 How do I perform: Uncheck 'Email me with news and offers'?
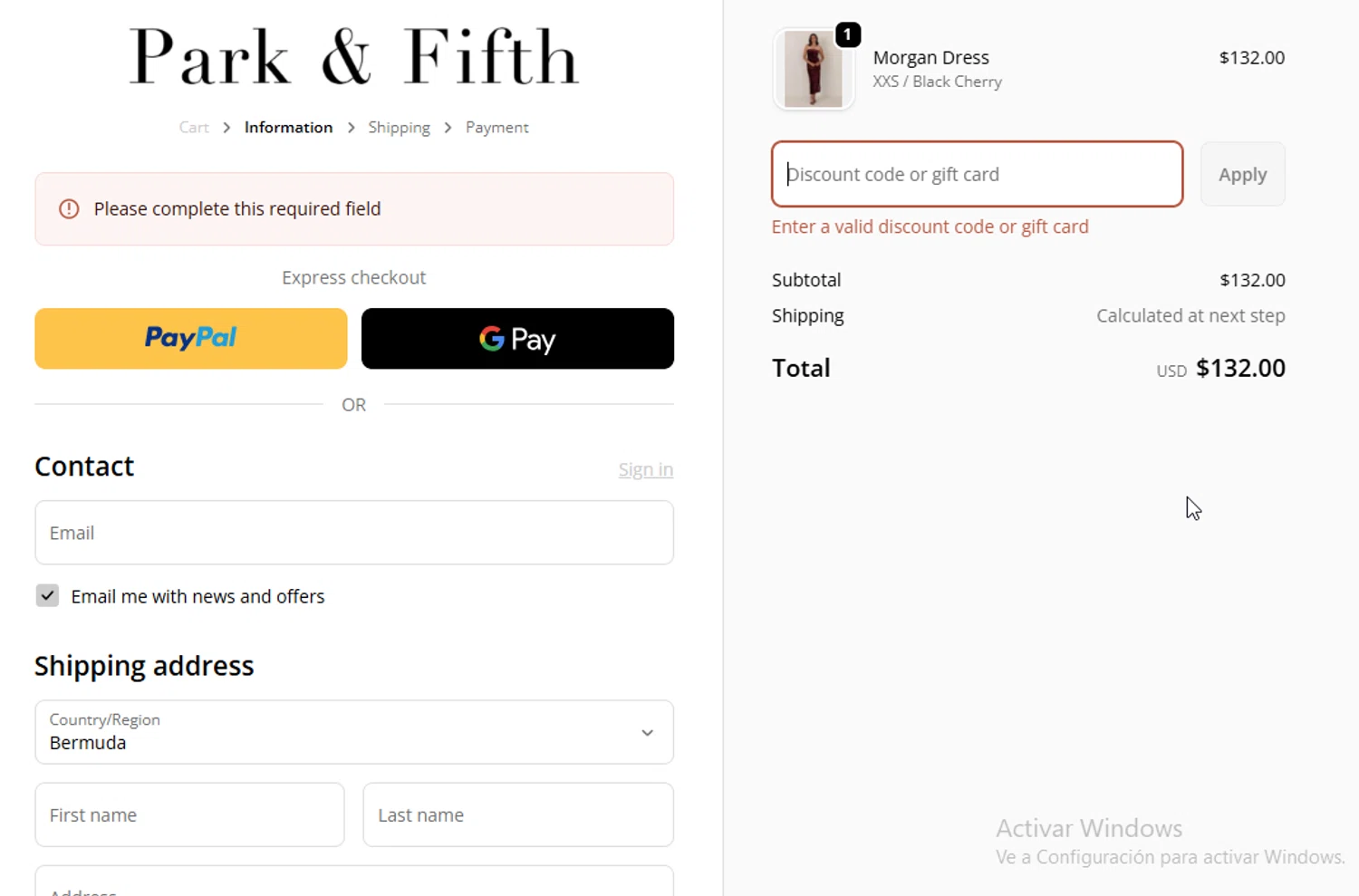(47, 595)
